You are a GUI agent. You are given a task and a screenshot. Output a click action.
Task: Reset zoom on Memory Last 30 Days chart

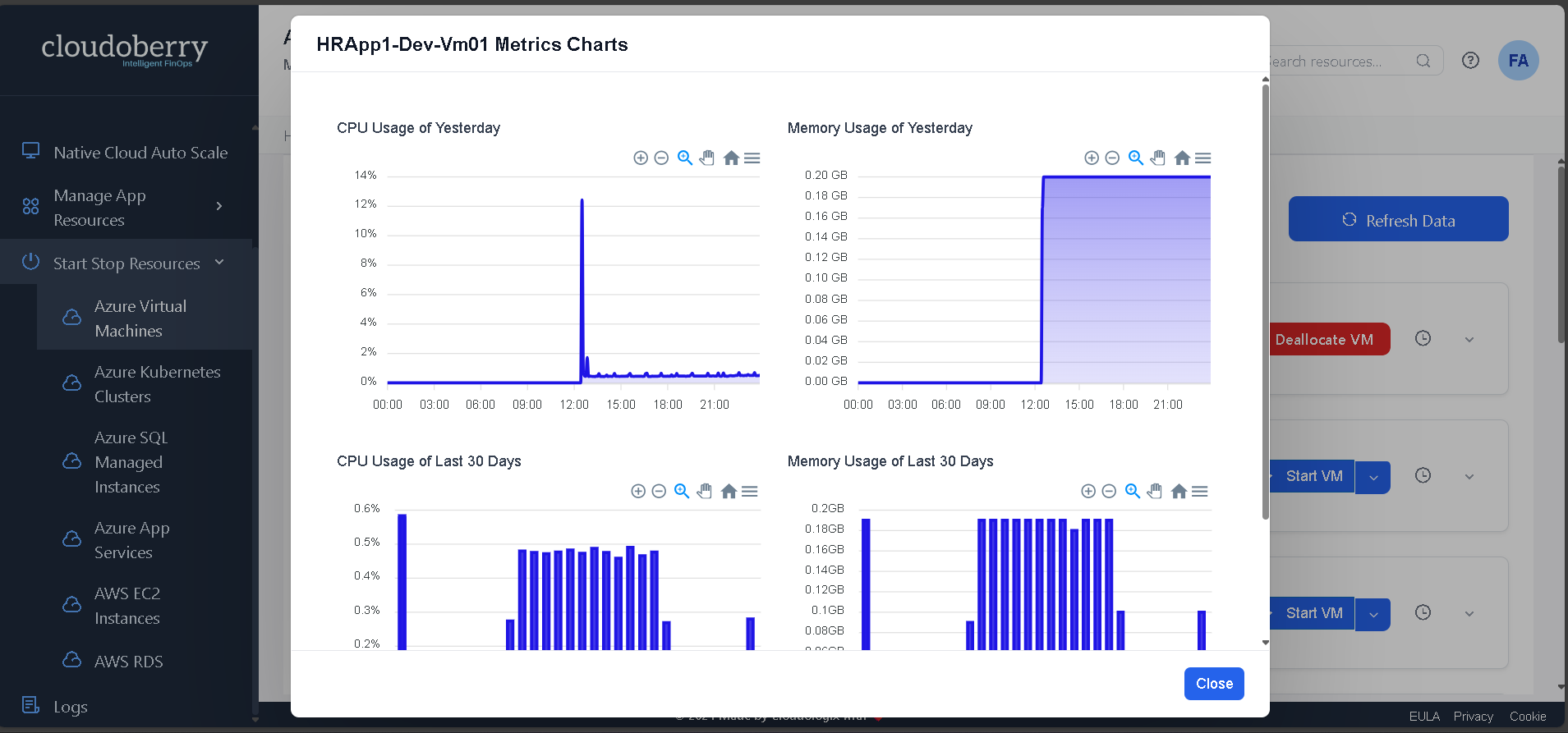1179,491
